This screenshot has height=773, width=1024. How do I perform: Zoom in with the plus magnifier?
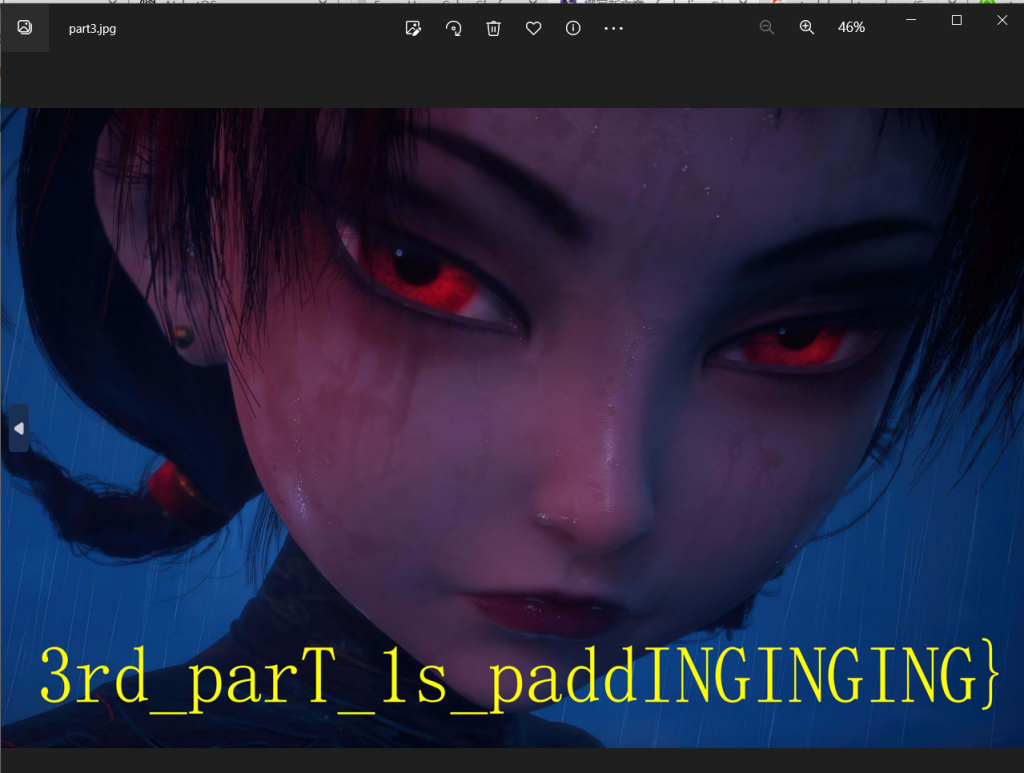coord(807,28)
